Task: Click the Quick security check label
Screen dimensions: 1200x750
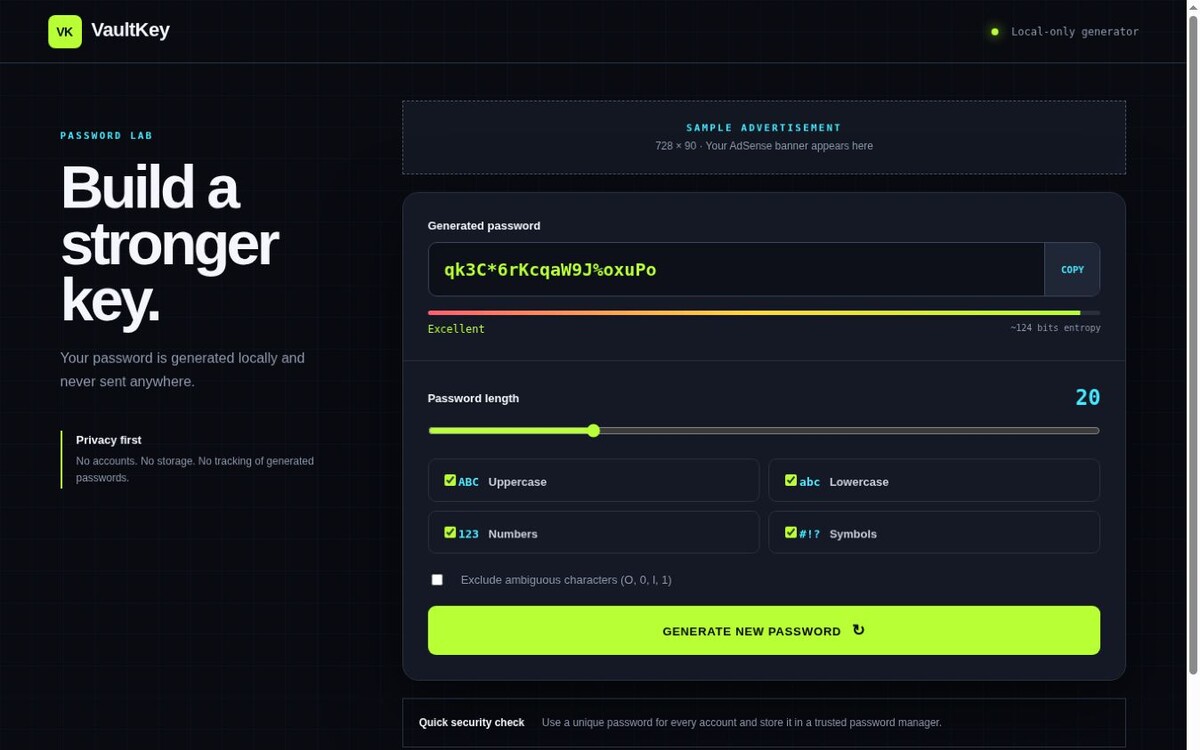Action: click(x=472, y=722)
